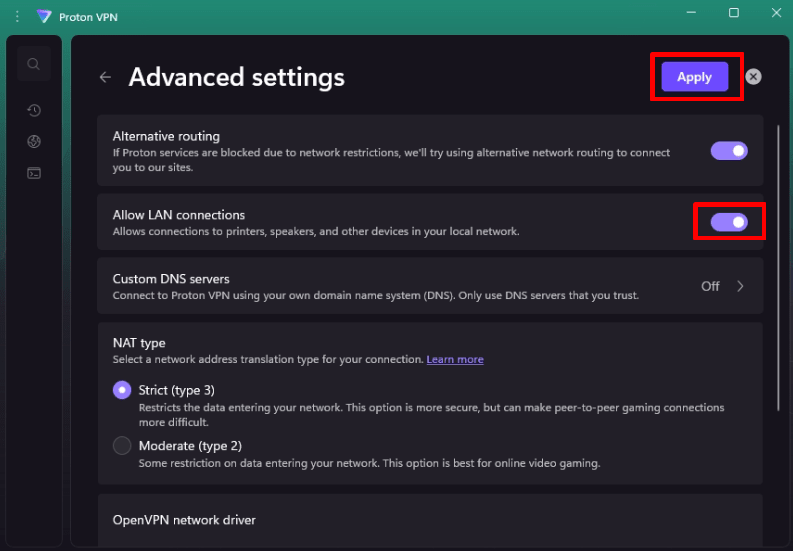Toggle the Alternative routing switch

pyautogui.click(x=729, y=151)
